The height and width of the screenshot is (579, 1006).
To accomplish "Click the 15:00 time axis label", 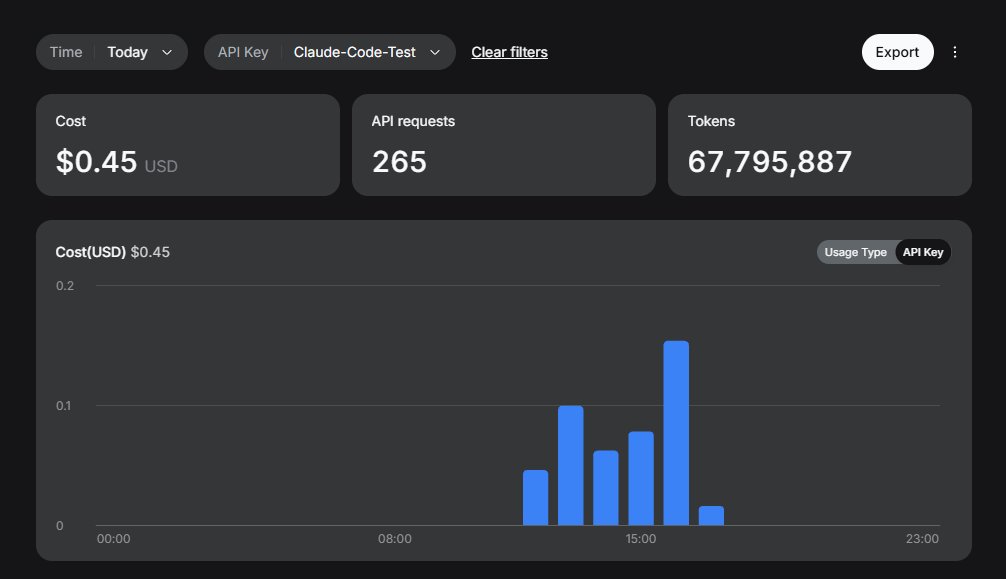I will 641,539.
